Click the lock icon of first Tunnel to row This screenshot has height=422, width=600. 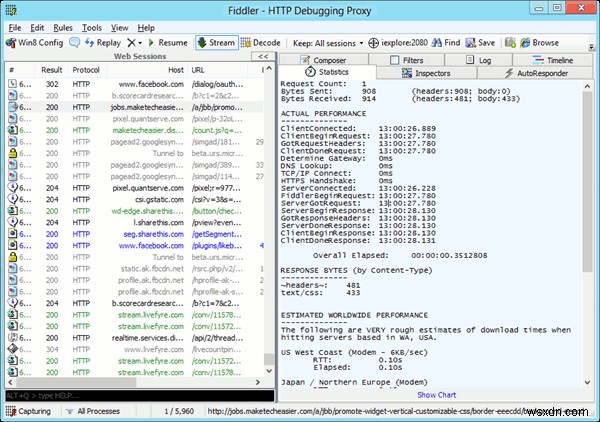tap(13, 153)
